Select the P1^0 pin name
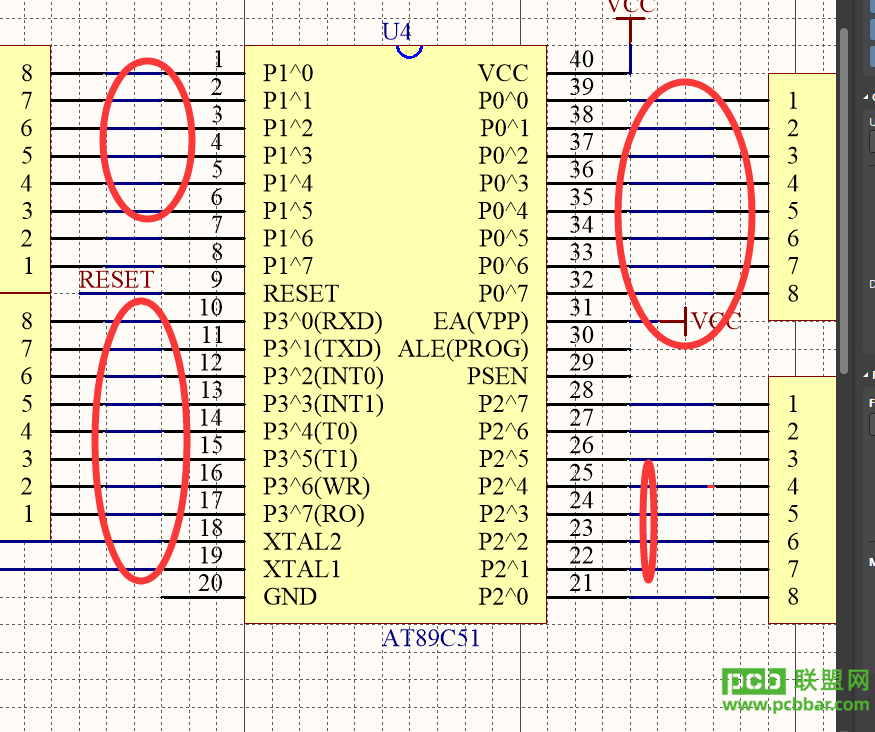This screenshot has width=875, height=732. [288, 73]
